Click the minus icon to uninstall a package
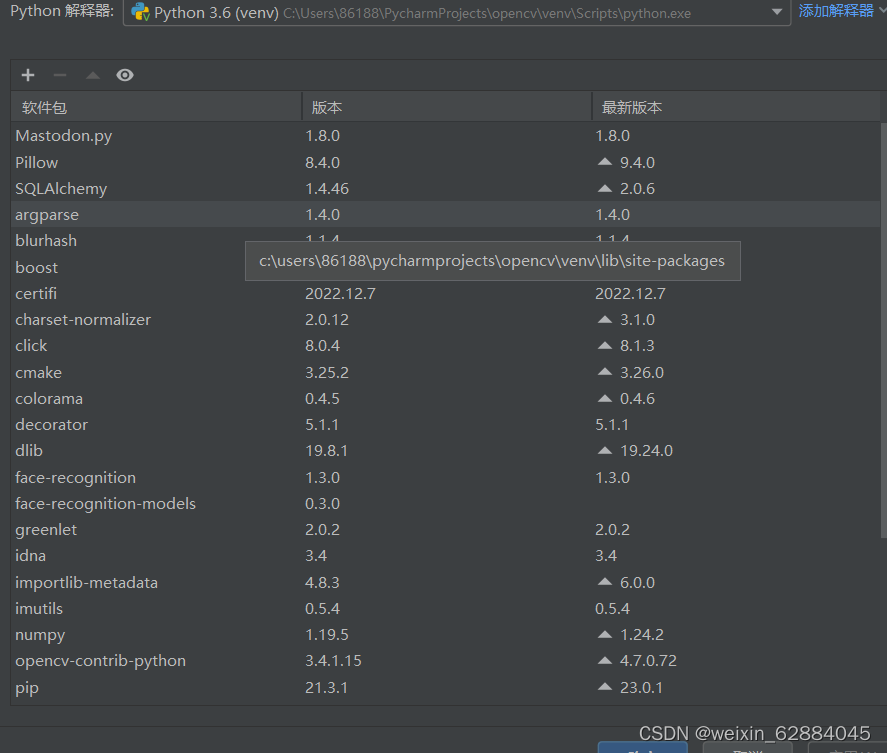The image size is (887, 753). pyautogui.click(x=60, y=75)
